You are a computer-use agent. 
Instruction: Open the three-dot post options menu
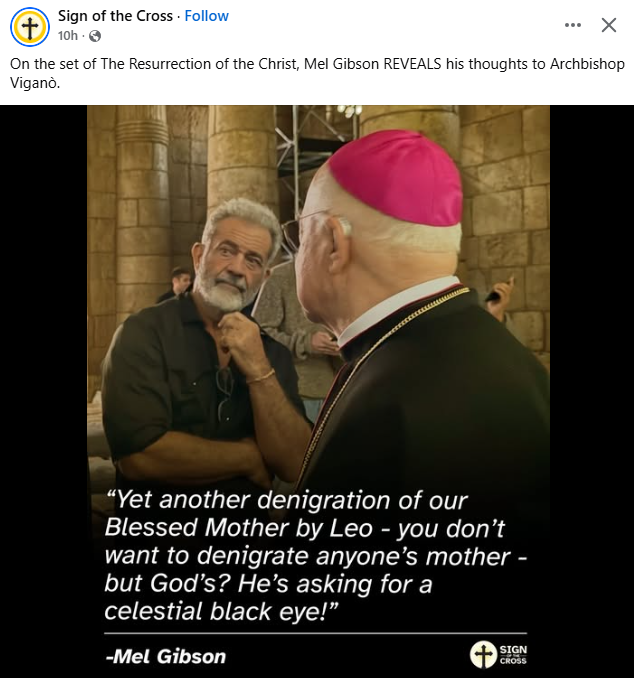573,25
